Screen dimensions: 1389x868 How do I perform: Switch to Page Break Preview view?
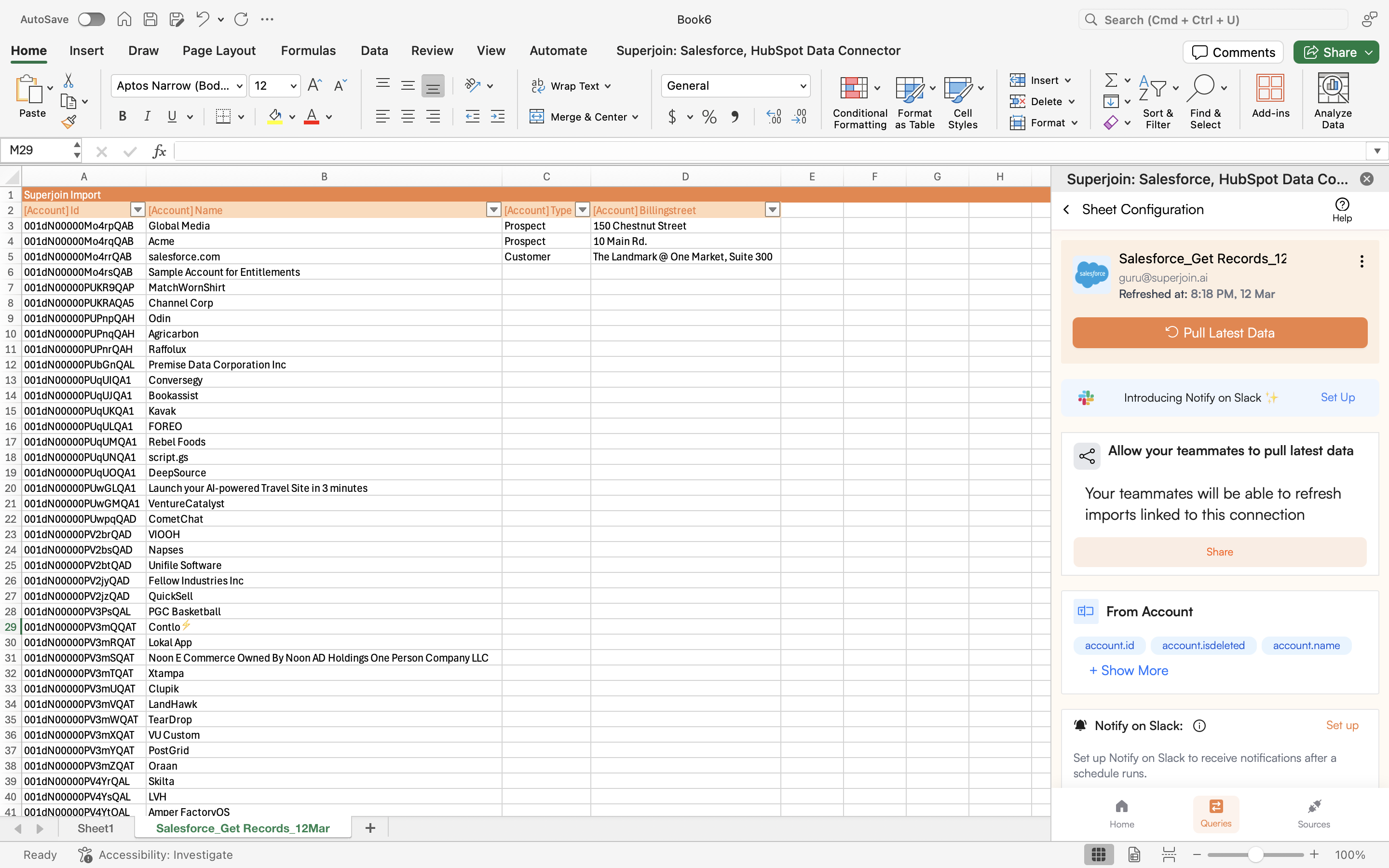click(1169, 854)
